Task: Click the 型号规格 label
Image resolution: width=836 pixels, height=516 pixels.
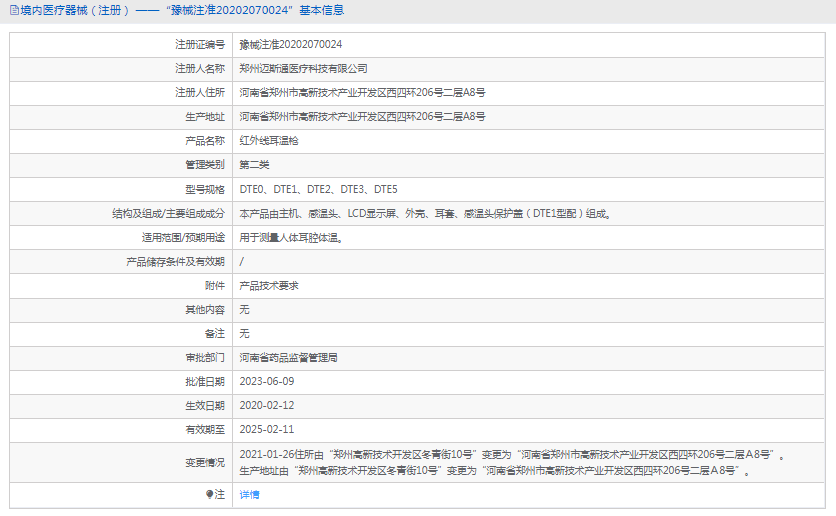Action: click(205, 189)
